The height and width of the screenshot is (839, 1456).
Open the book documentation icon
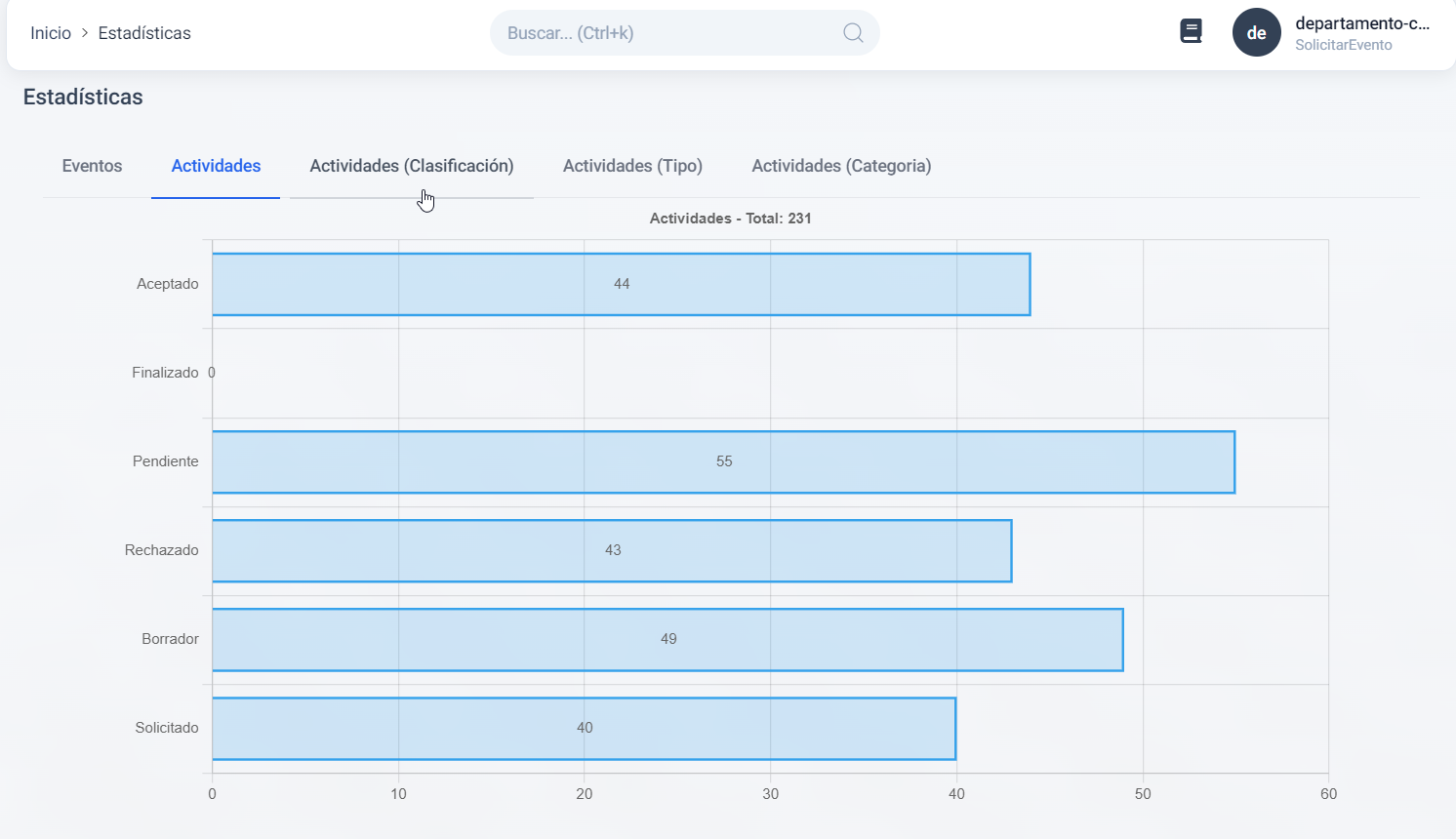click(1191, 31)
